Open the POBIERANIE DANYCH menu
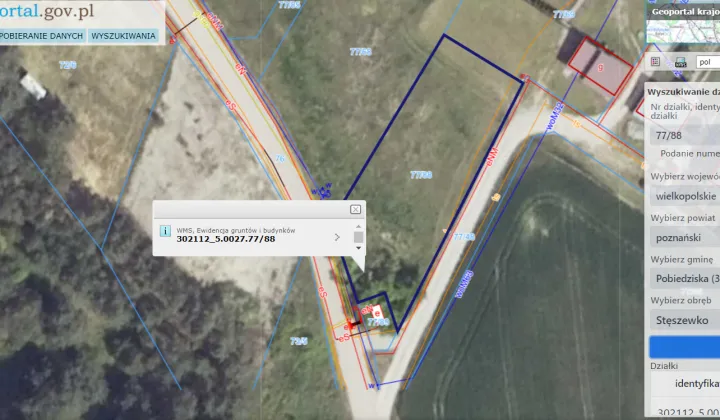The height and width of the screenshot is (420, 720). (x=42, y=36)
